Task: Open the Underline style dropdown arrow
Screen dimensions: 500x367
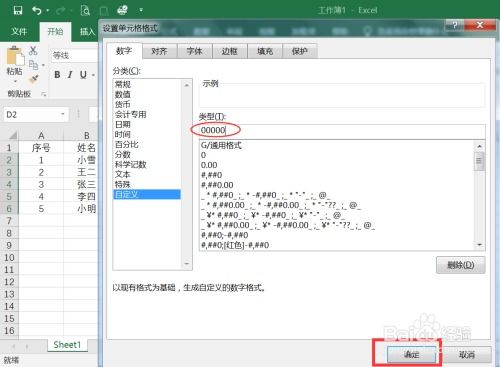Action: click(x=93, y=75)
